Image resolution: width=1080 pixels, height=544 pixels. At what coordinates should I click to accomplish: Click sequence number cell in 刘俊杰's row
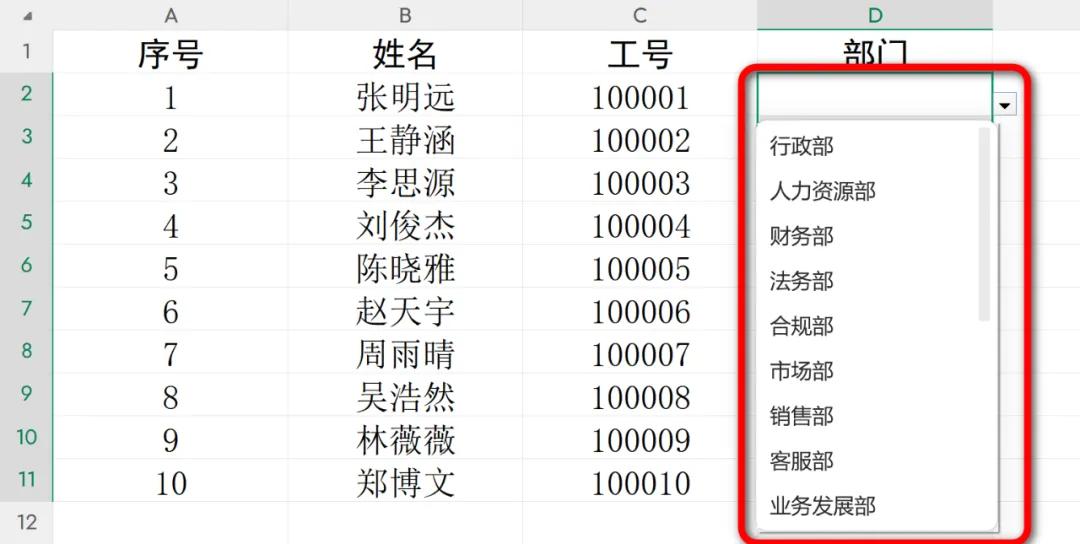click(170, 222)
